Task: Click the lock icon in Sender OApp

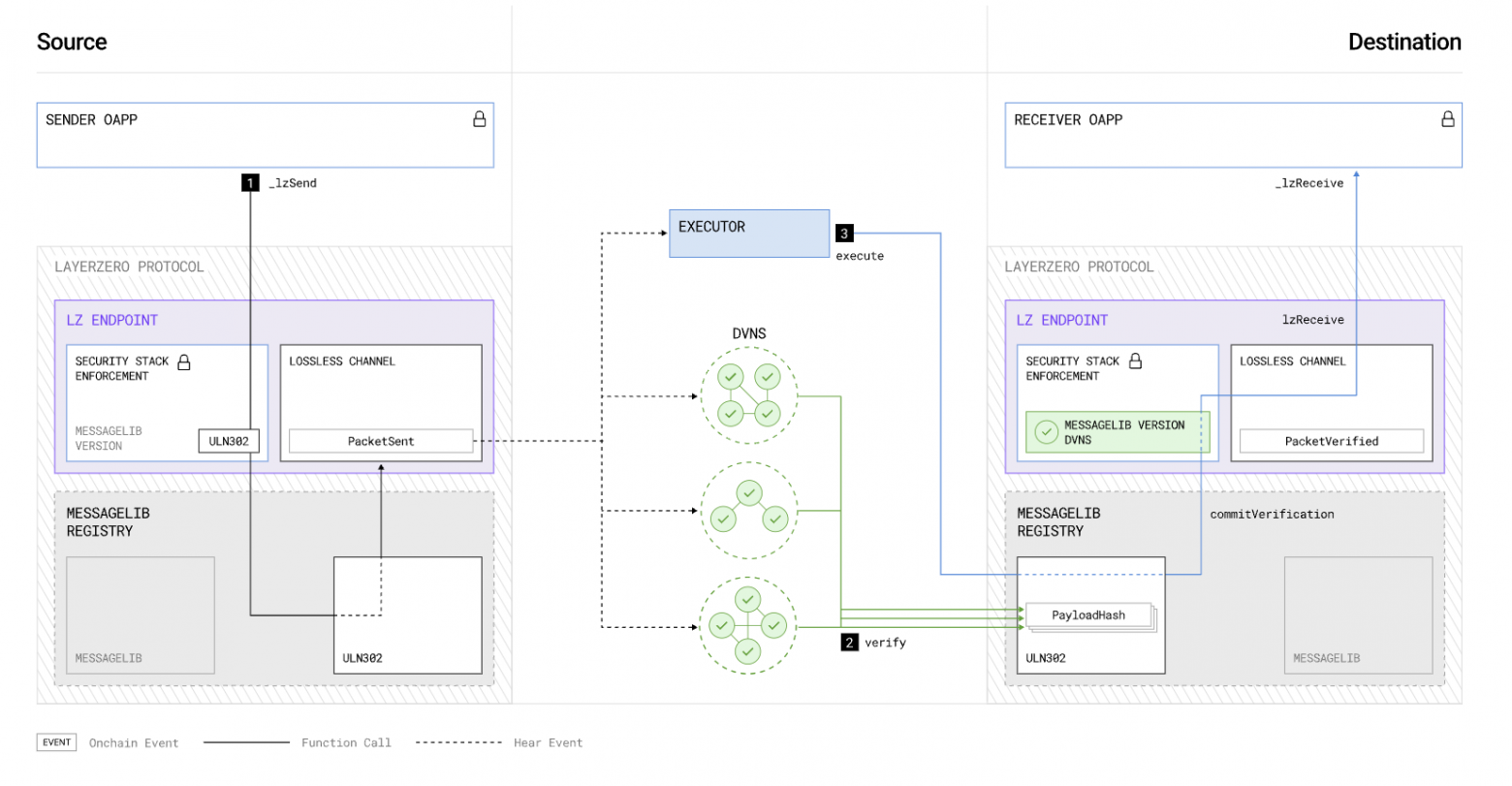Action: [x=479, y=119]
